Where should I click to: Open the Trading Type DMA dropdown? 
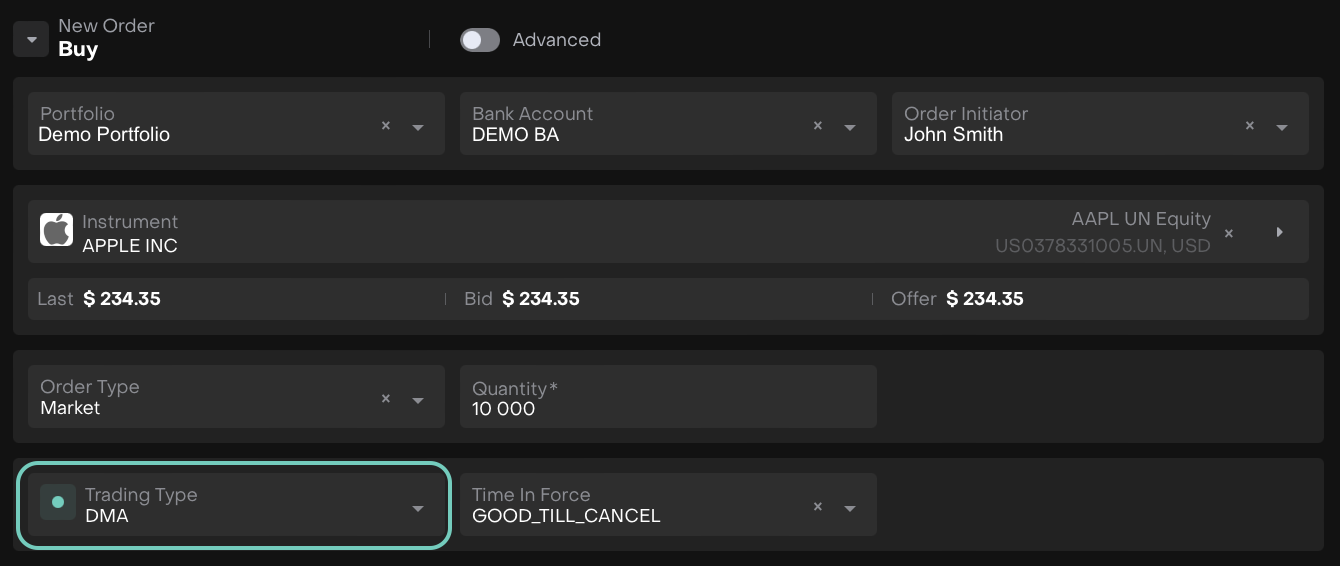pos(418,508)
